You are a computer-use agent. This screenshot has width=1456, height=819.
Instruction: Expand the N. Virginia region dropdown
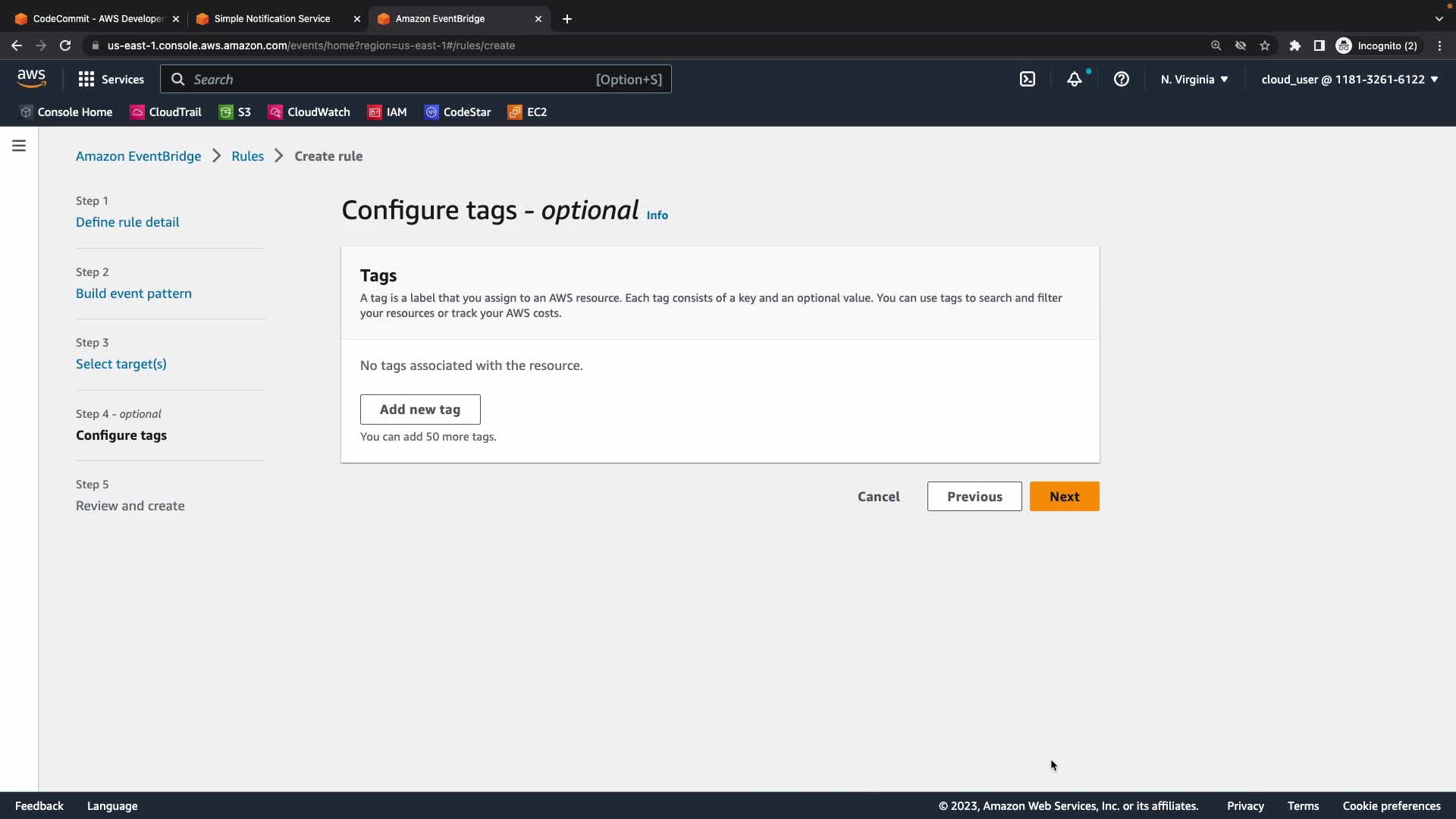click(x=1194, y=79)
